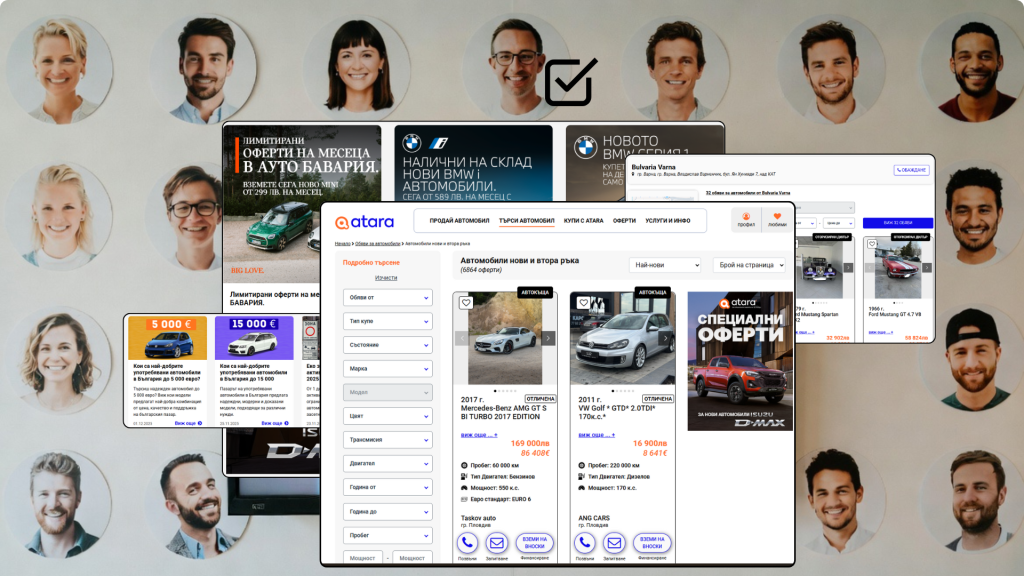Favorite the 1966 Ford Mustang GT listing
The image size is (1024, 576).
872,244
